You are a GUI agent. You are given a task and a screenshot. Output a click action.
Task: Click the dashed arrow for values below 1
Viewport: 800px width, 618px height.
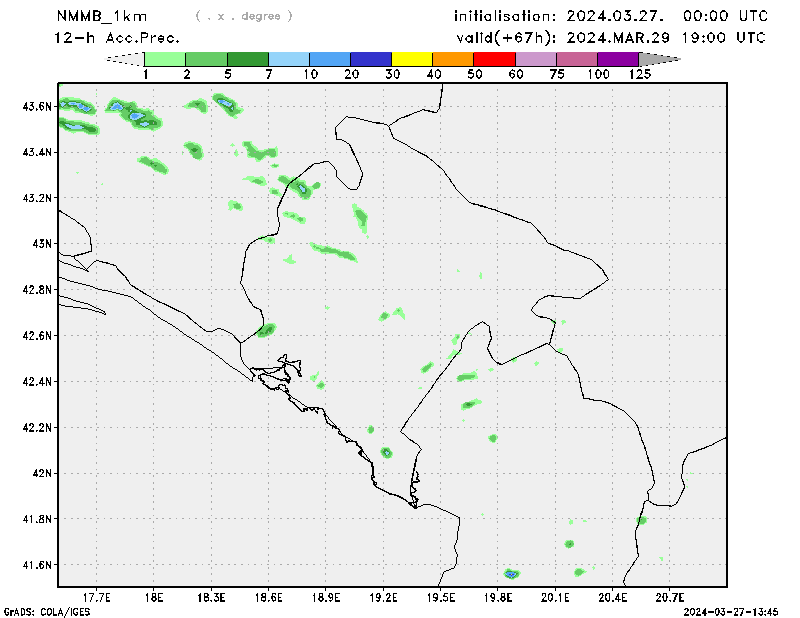pos(124,59)
